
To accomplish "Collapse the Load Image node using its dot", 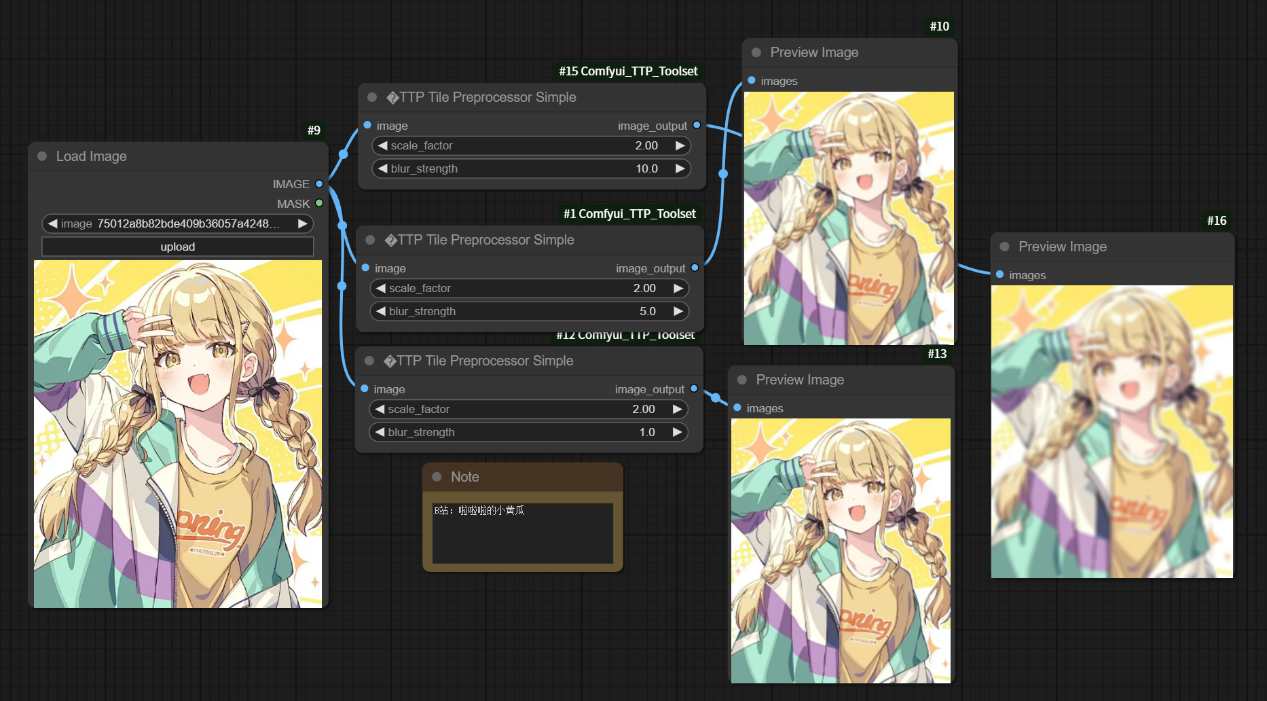I will 42,156.
